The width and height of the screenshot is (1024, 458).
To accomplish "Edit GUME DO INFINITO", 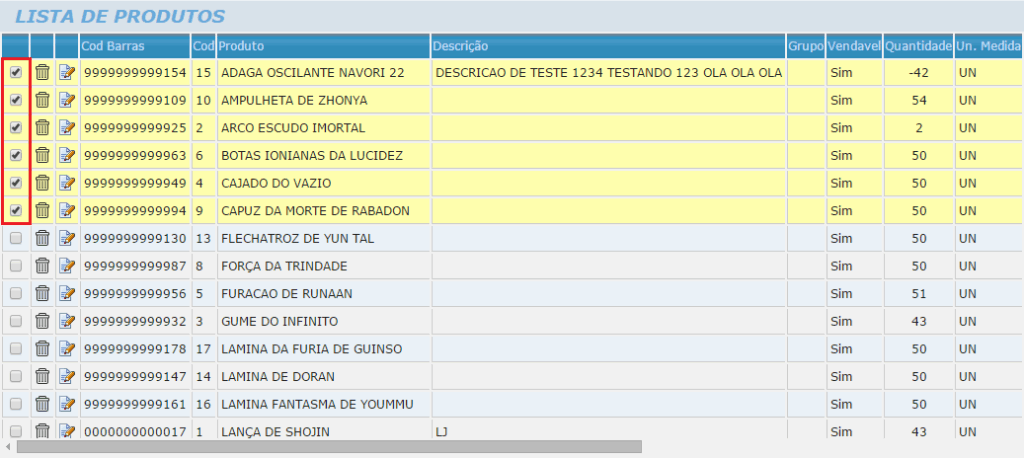I will [67, 321].
